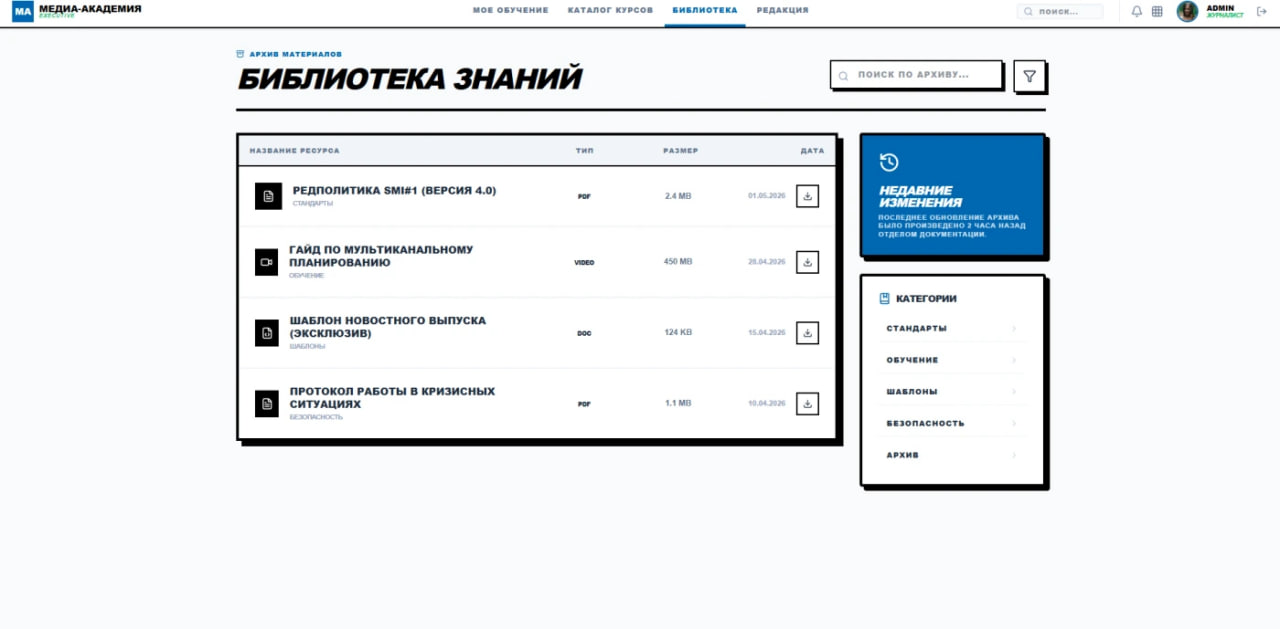Image resolution: width=1280 pixels, height=629 pixels.
Task: Expand the Обучение category chevron
Action: pyautogui.click(x=1014, y=360)
